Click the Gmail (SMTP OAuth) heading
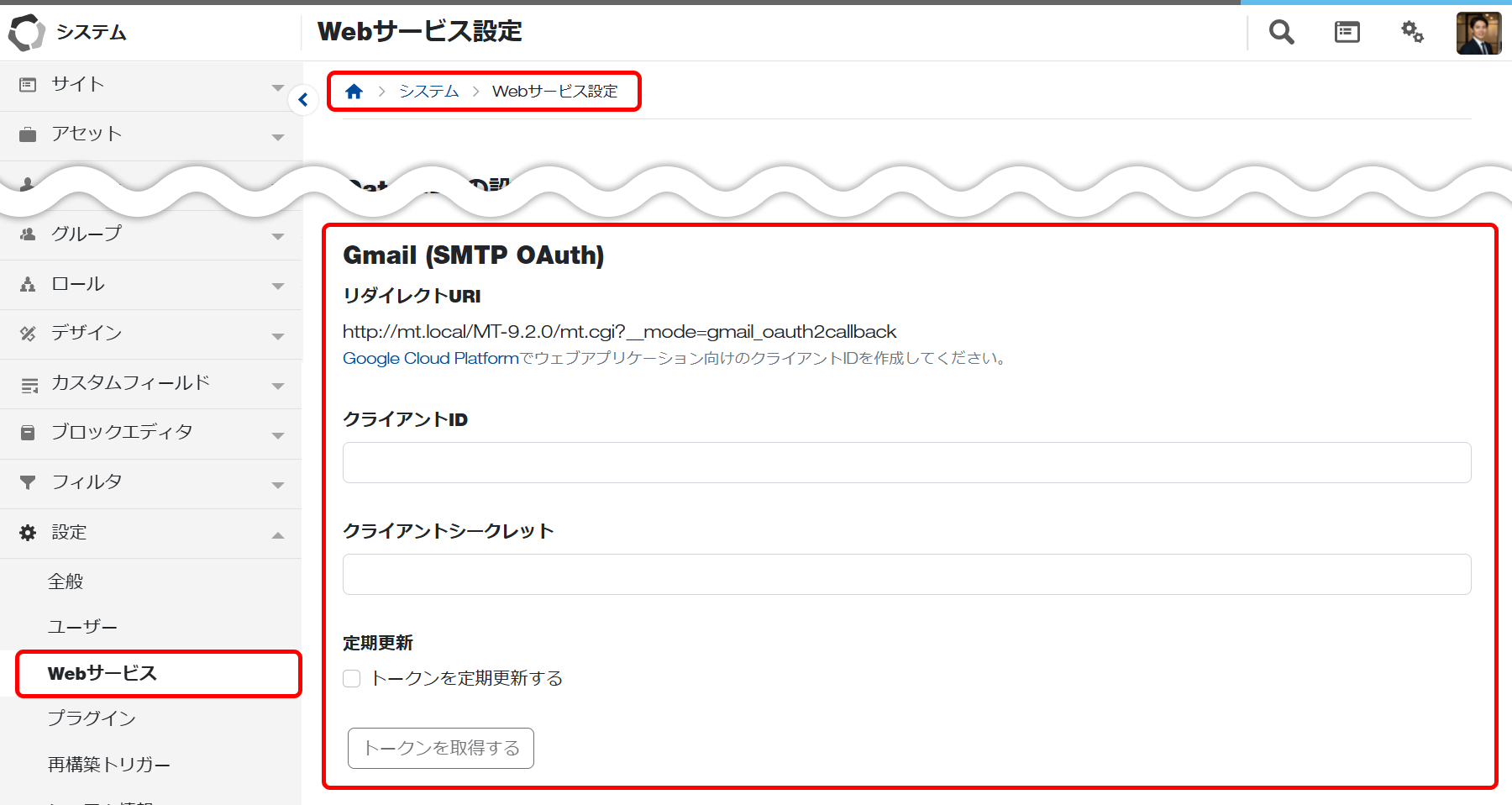Image resolution: width=1512 pixels, height=805 pixels. coord(474,255)
